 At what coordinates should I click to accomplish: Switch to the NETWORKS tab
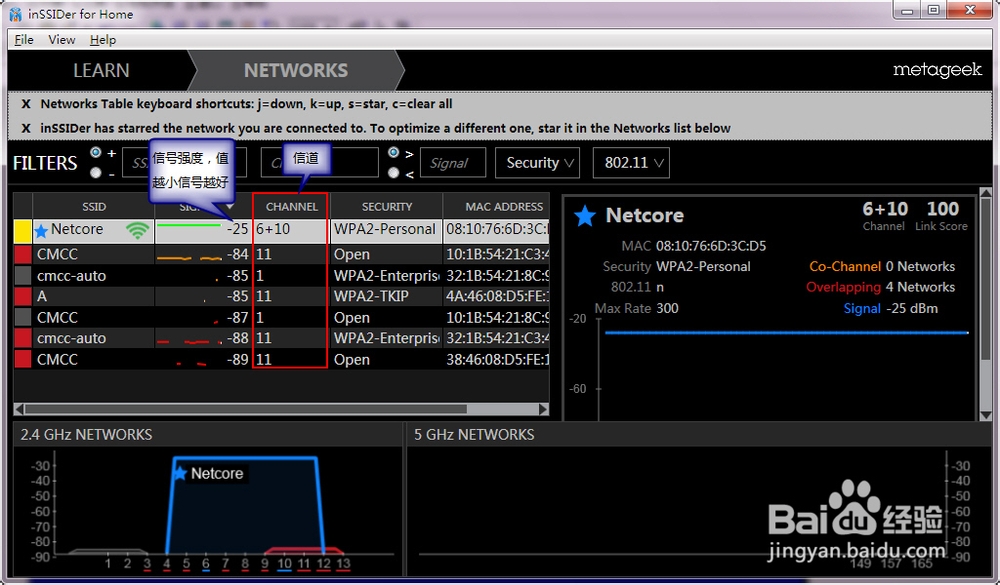coord(296,70)
